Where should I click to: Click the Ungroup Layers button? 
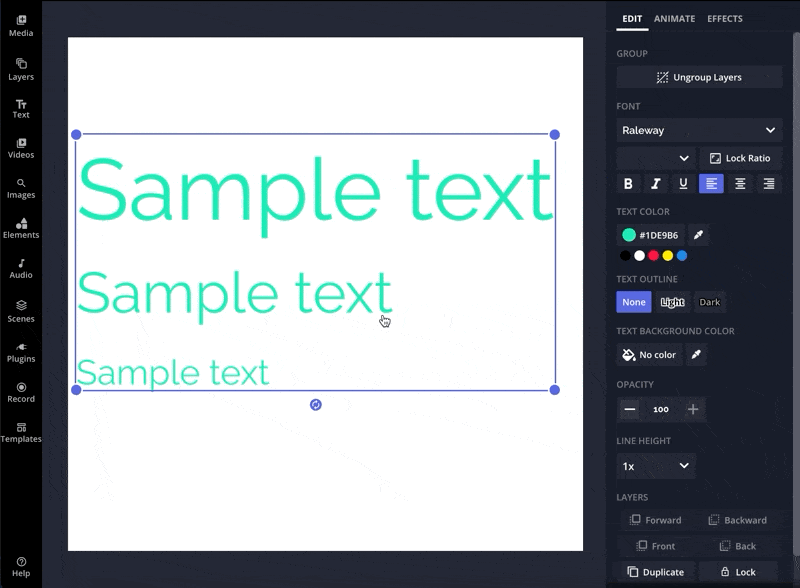tap(699, 77)
